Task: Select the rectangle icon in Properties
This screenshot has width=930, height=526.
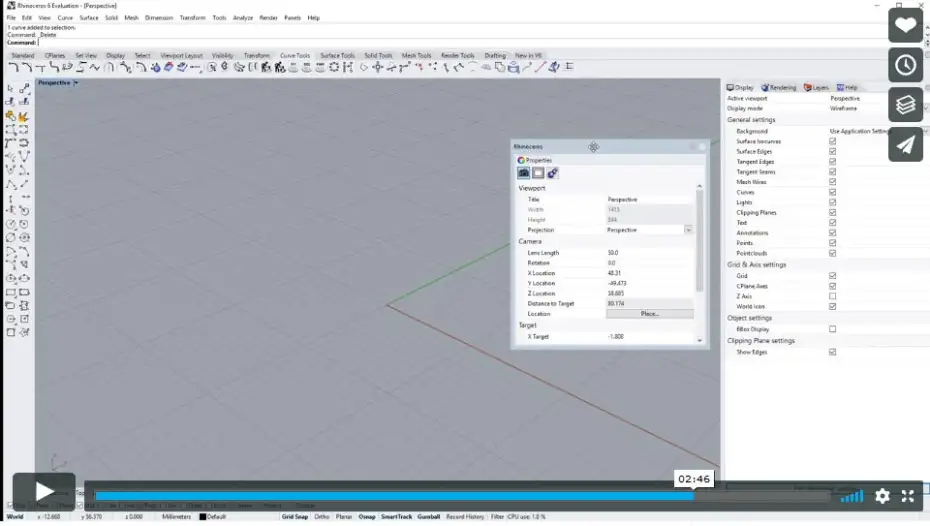Action: (538, 173)
